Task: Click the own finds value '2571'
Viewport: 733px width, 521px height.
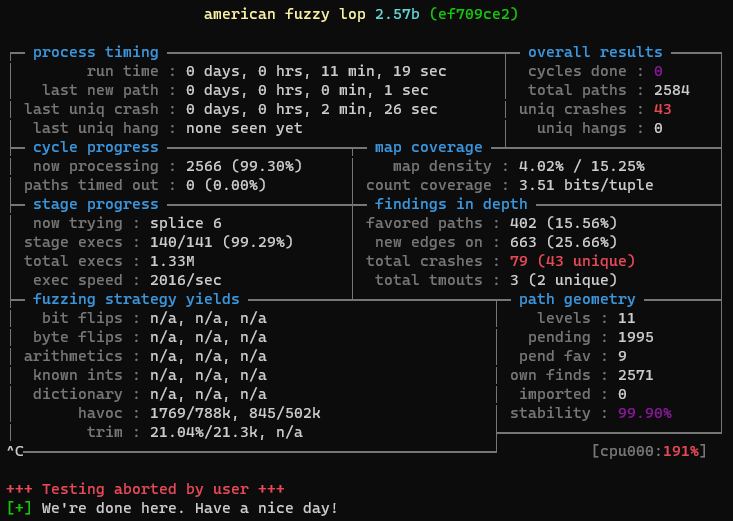Action: pyautogui.click(x=636, y=376)
